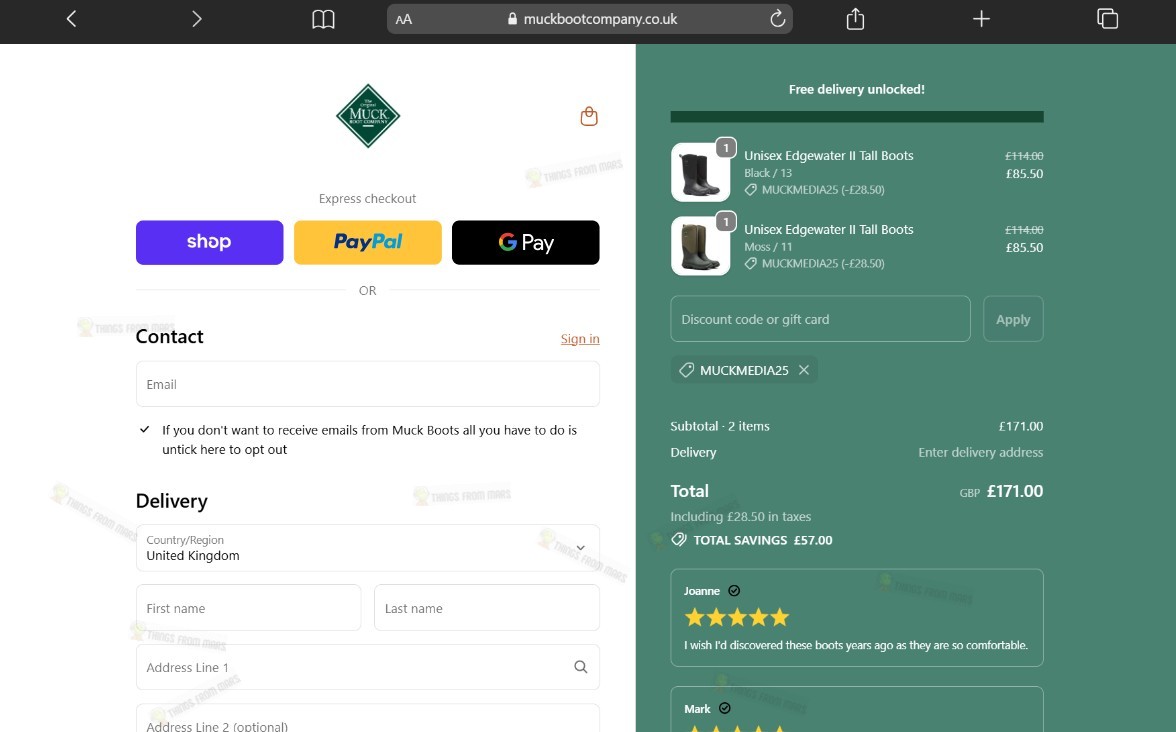1176x732 pixels.
Task: Click the address bar showing muckbootcompany.co.uk
Action: pyautogui.click(x=590, y=19)
